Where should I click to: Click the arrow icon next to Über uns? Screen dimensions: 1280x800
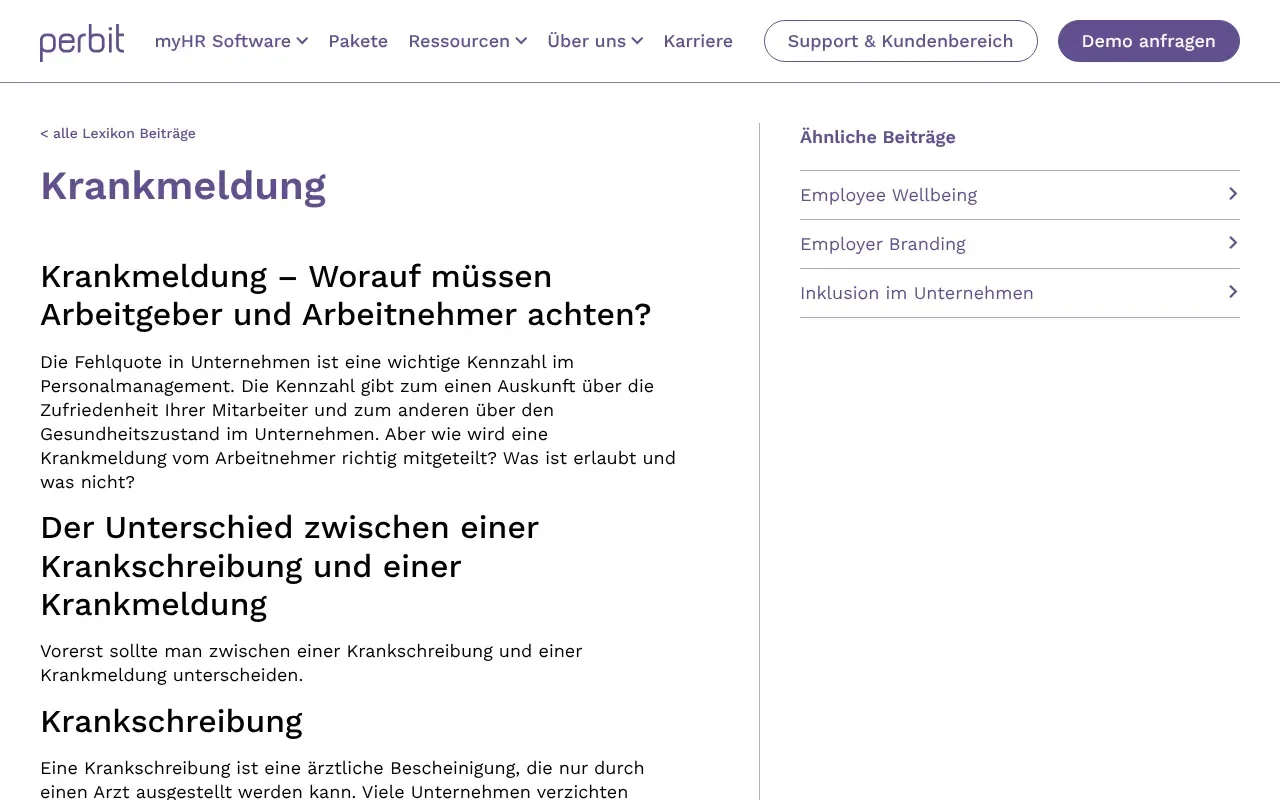pos(638,41)
